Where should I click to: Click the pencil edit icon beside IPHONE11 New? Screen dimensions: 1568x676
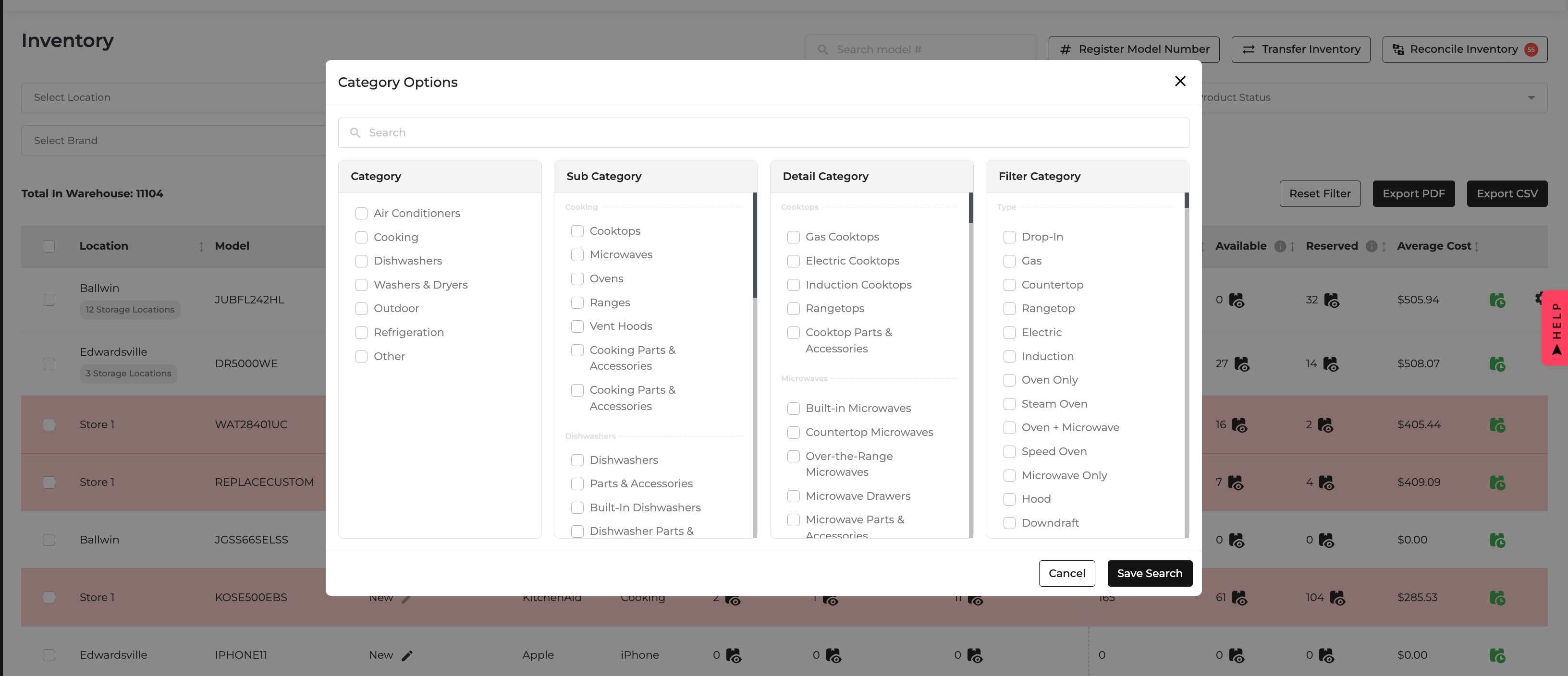point(407,655)
